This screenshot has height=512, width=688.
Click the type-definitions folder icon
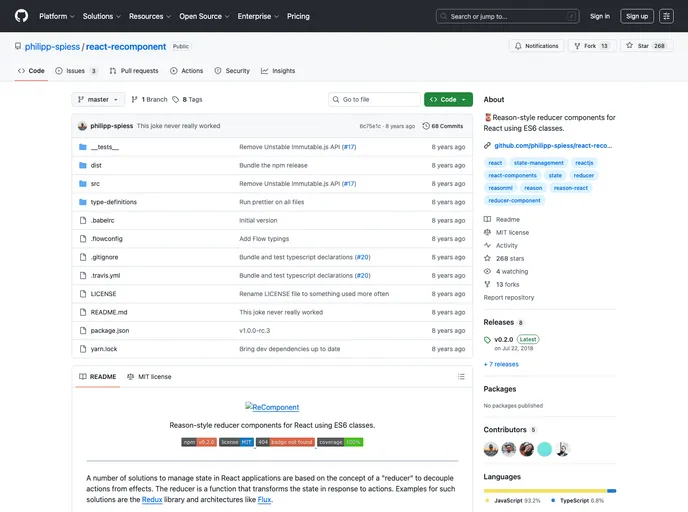82,202
